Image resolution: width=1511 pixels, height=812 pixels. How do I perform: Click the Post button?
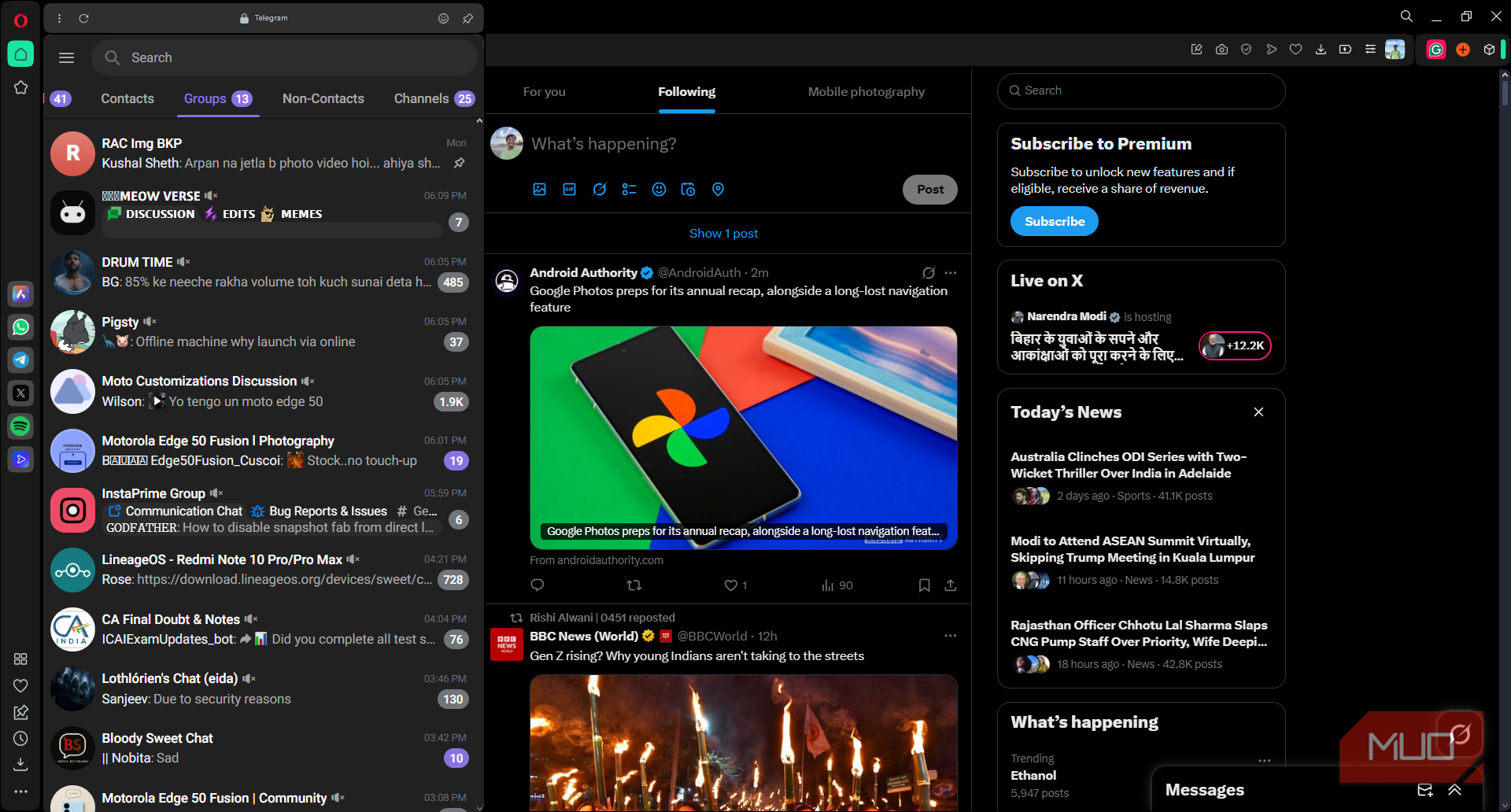click(x=930, y=190)
